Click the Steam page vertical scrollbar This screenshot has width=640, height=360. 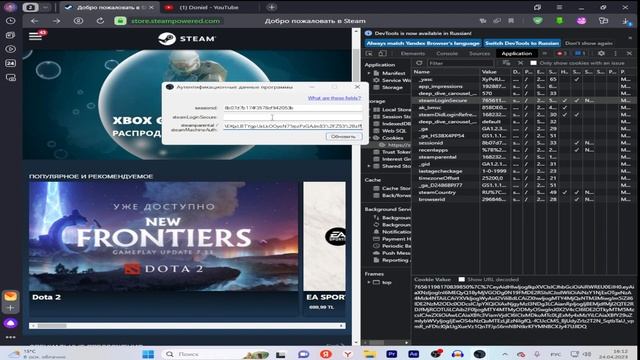[356, 188]
